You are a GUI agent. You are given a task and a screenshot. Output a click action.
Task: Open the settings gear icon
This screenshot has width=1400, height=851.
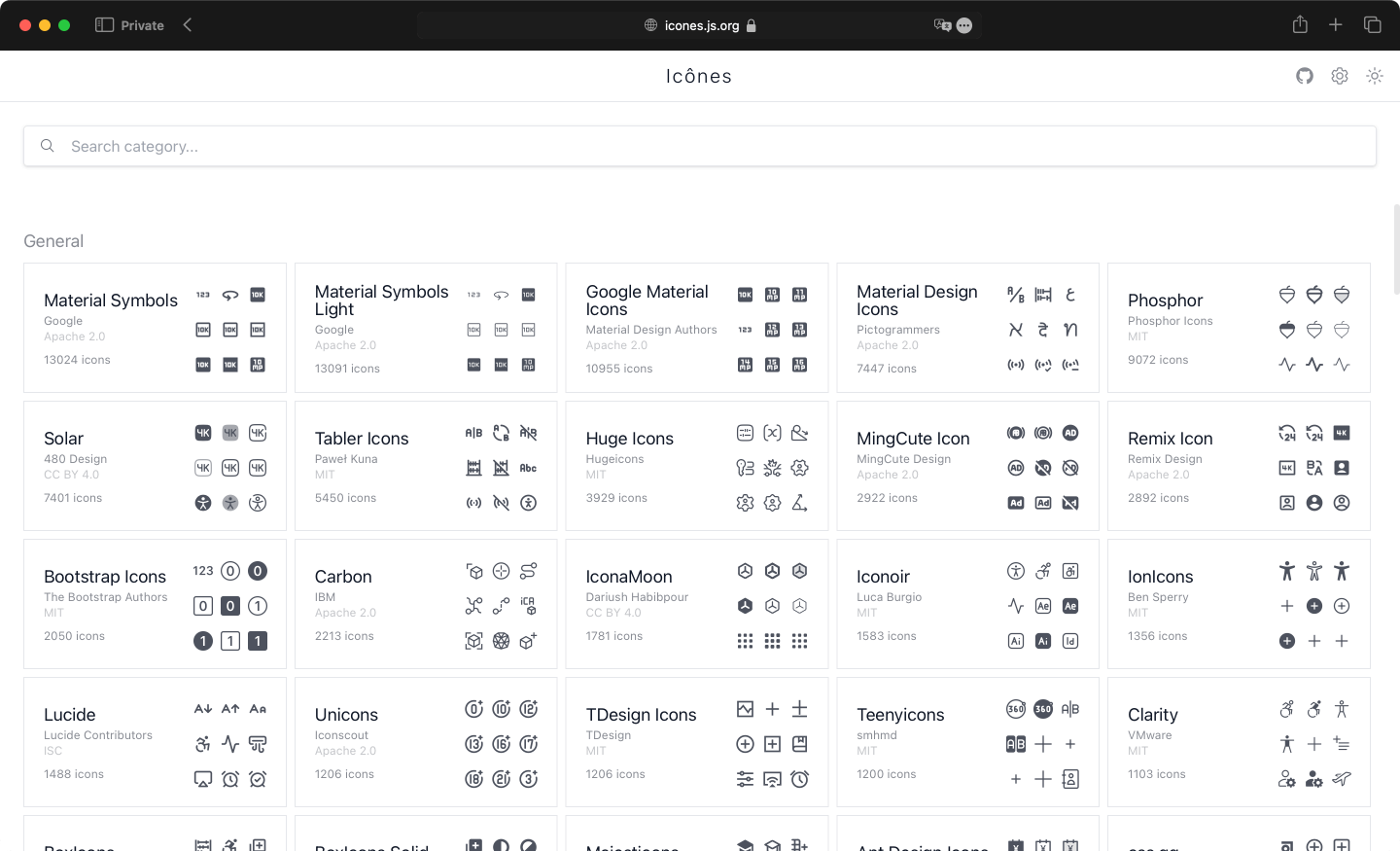(x=1340, y=76)
